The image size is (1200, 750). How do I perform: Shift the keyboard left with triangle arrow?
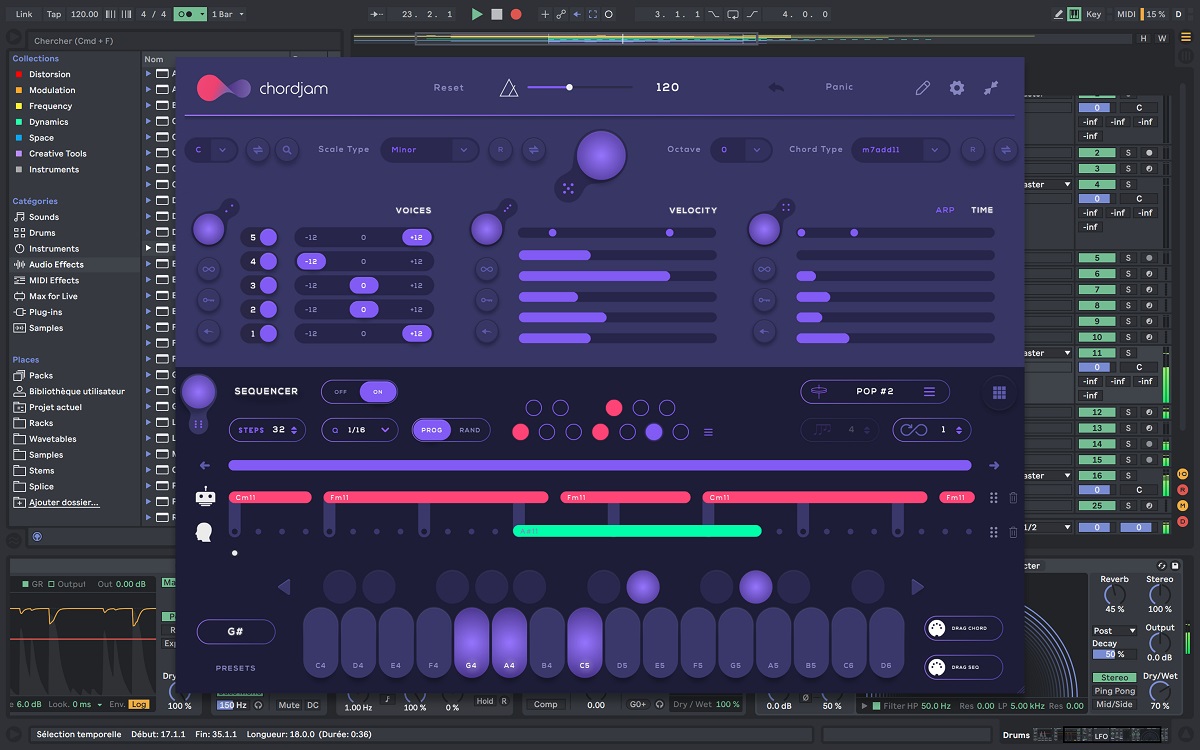(283, 587)
